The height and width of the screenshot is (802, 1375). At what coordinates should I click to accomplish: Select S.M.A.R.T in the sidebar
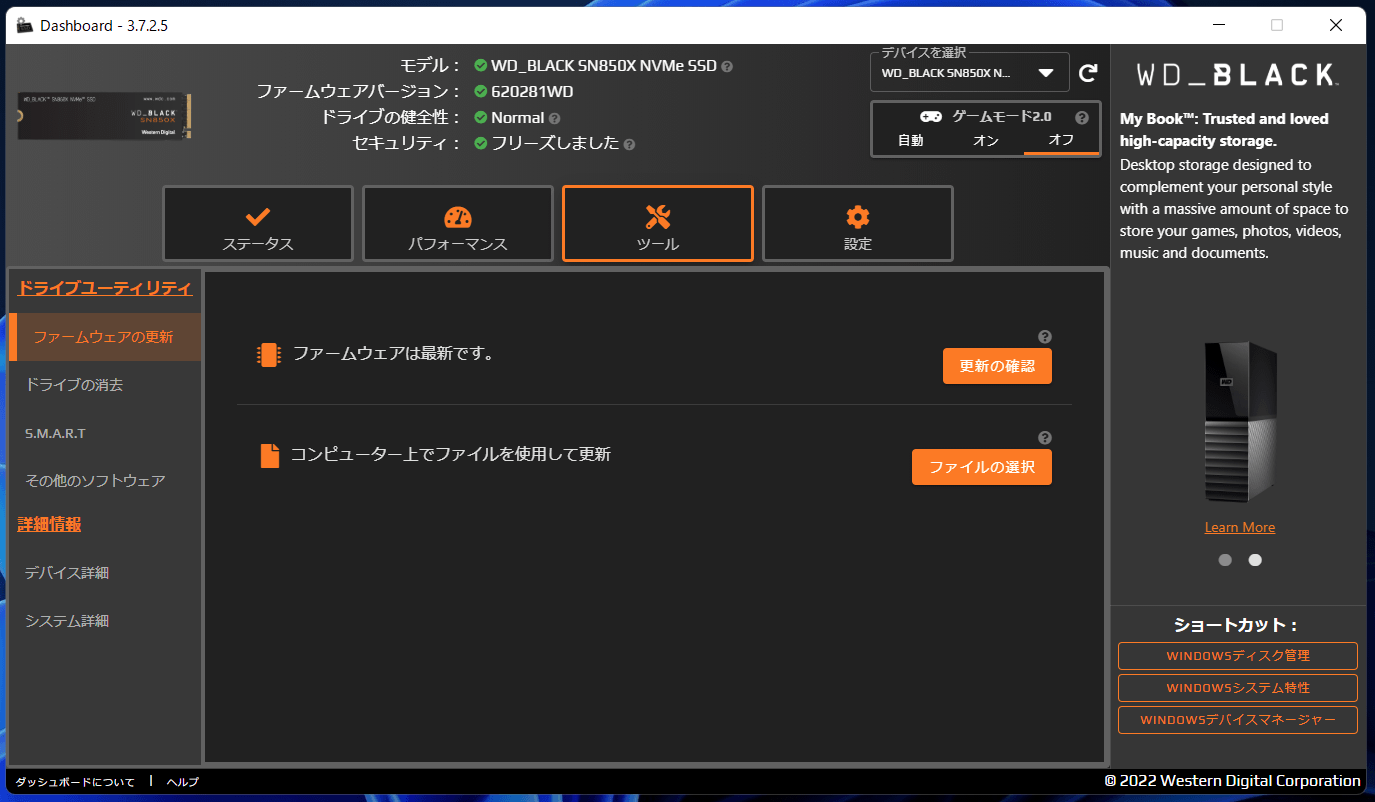(x=56, y=433)
